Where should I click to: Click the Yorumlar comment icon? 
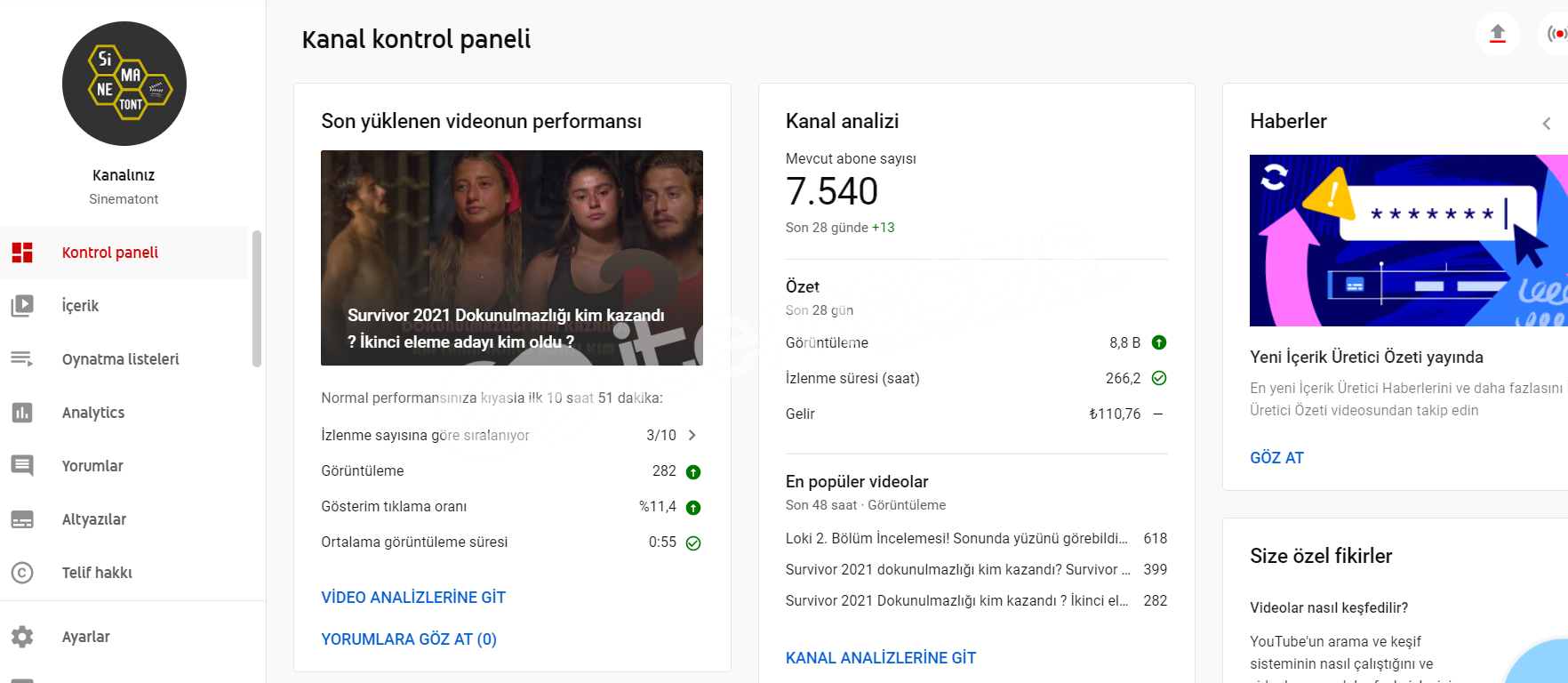(x=22, y=466)
